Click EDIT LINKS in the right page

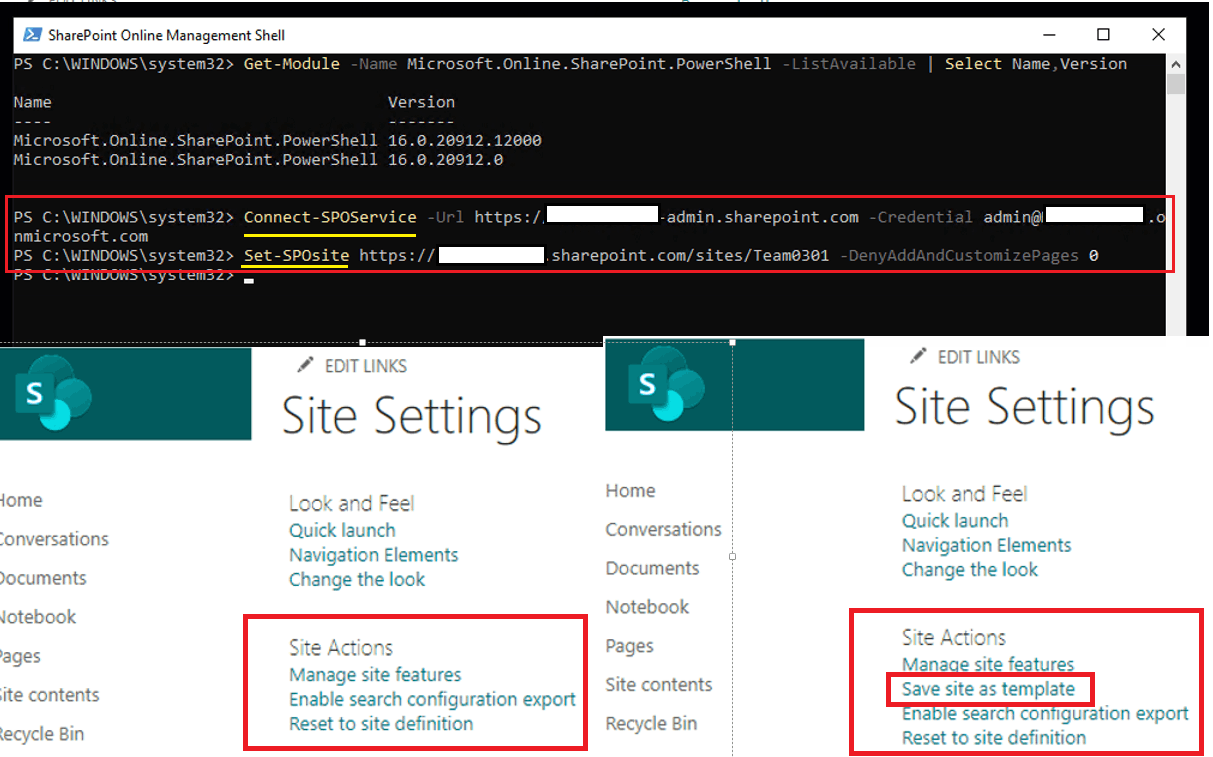tap(979, 357)
